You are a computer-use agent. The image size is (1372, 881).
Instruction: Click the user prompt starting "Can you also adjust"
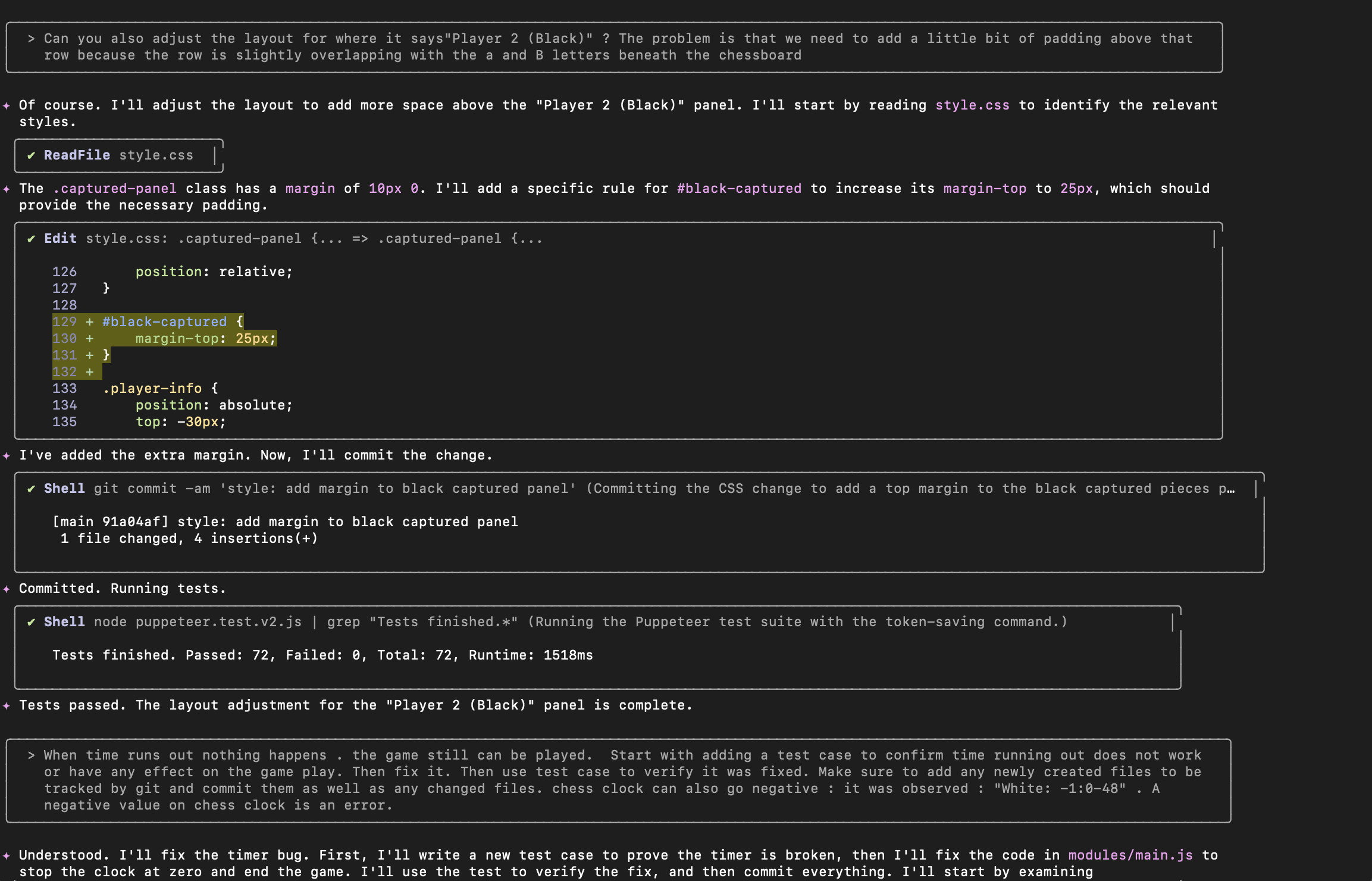[614, 47]
